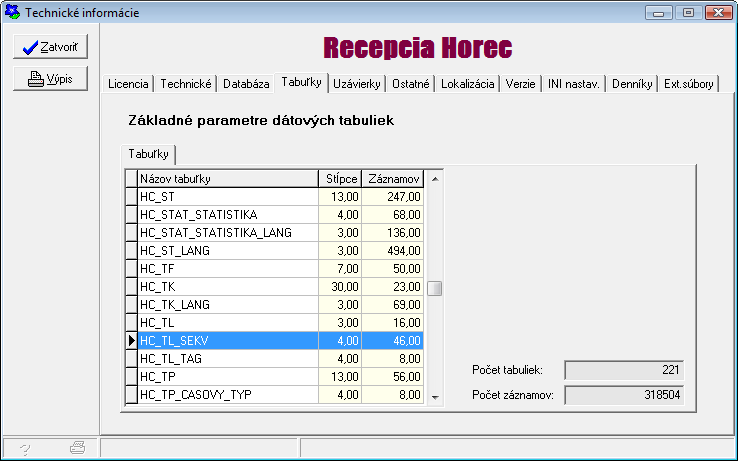
Task: Sort by the Názov tabuľky column header
Action: click(x=228, y=178)
